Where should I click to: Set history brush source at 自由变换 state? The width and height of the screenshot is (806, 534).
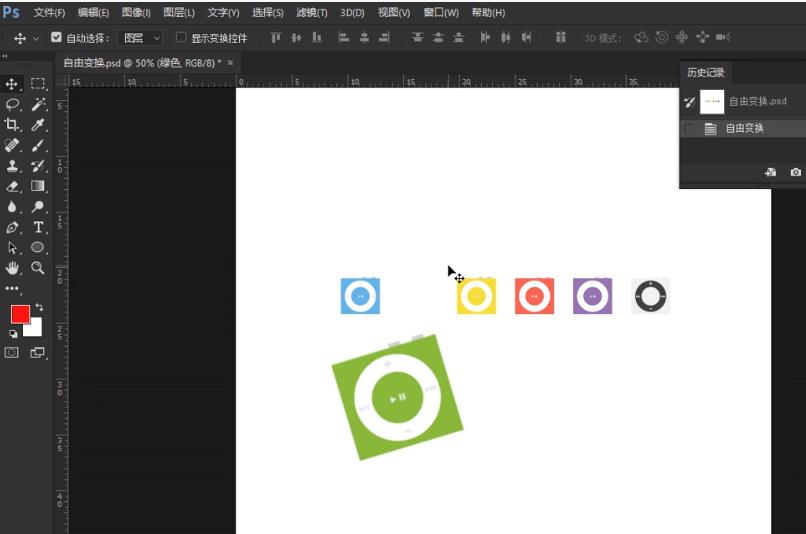pos(690,128)
